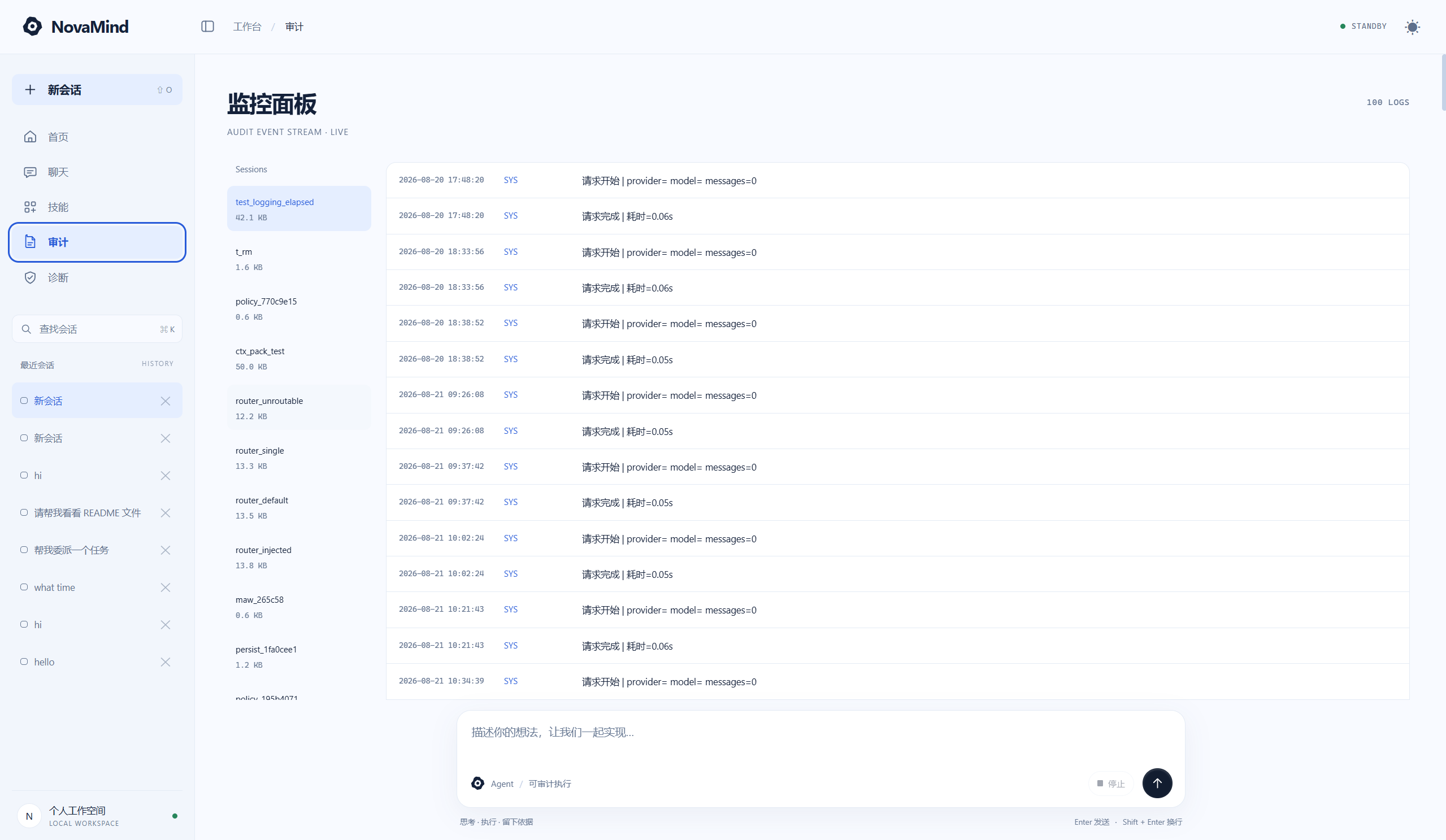Send message with the arrow button
This screenshot has height=840, width=1446.
[1157, 783]
